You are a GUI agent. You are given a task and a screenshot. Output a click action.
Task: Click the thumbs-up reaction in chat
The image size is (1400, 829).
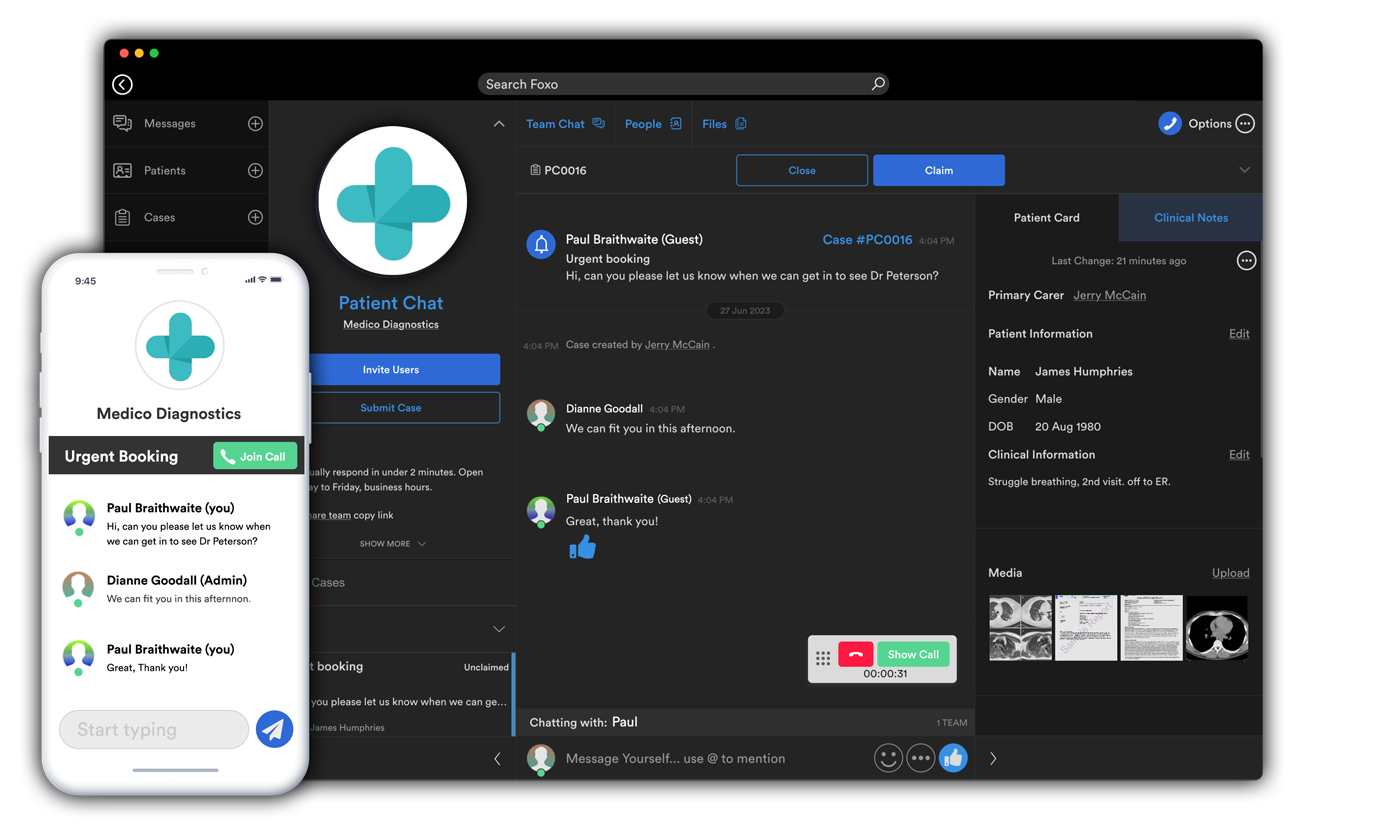(x=583, y=546)
